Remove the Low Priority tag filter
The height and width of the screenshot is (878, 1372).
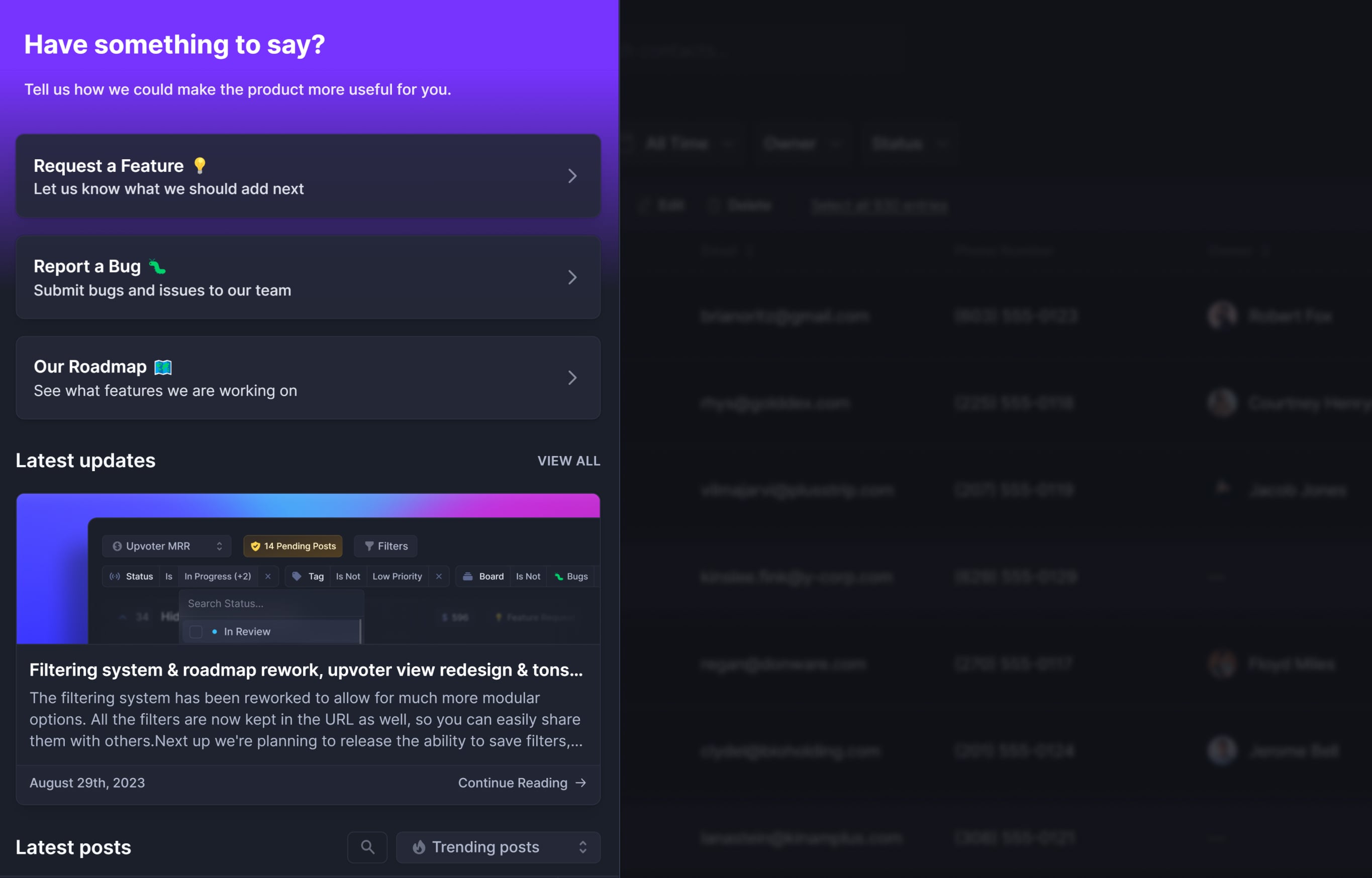pyautogui.click(x=439, y=577)
